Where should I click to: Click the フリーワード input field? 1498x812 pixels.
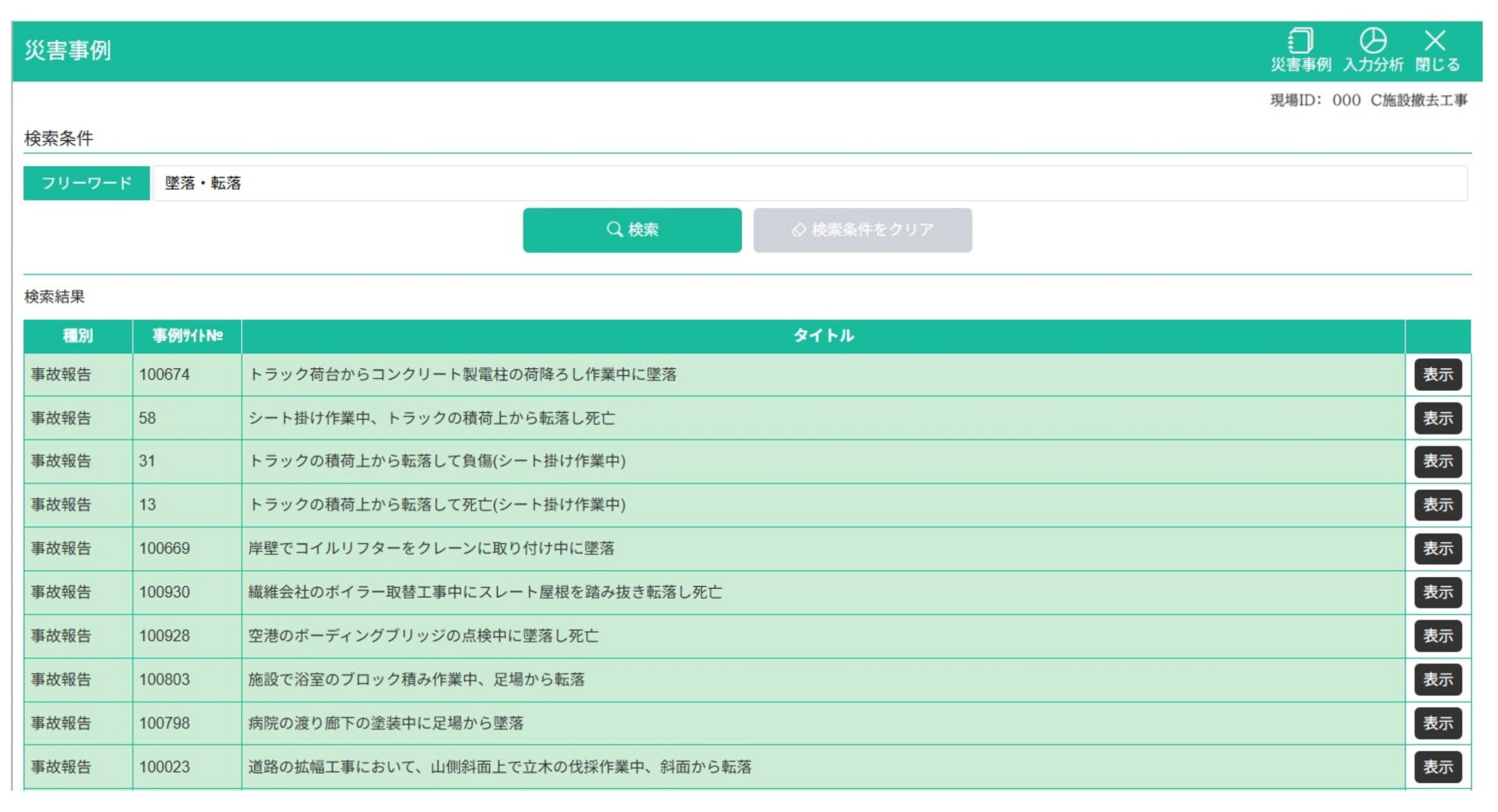[x=810, y=183]
